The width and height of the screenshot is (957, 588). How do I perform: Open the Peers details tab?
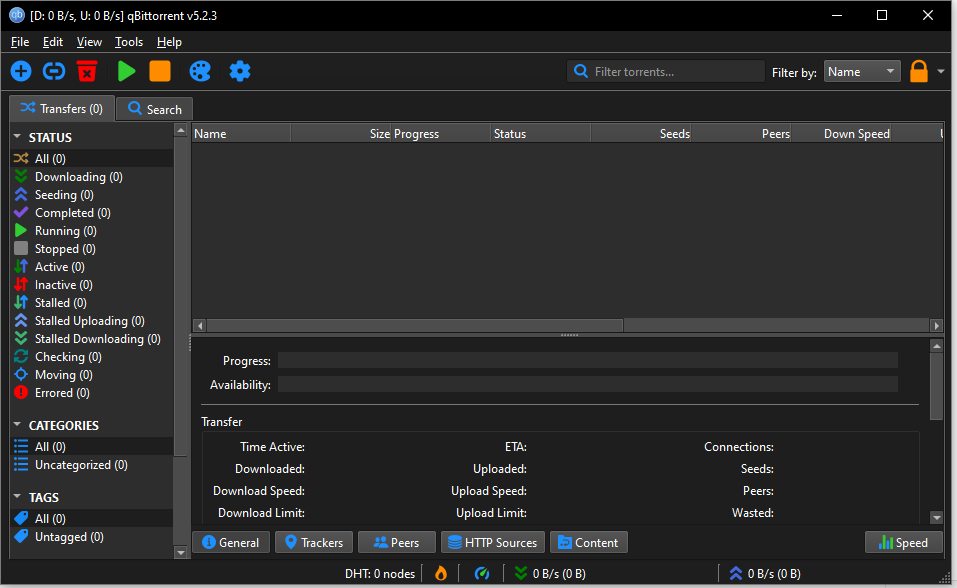point(397,542)
